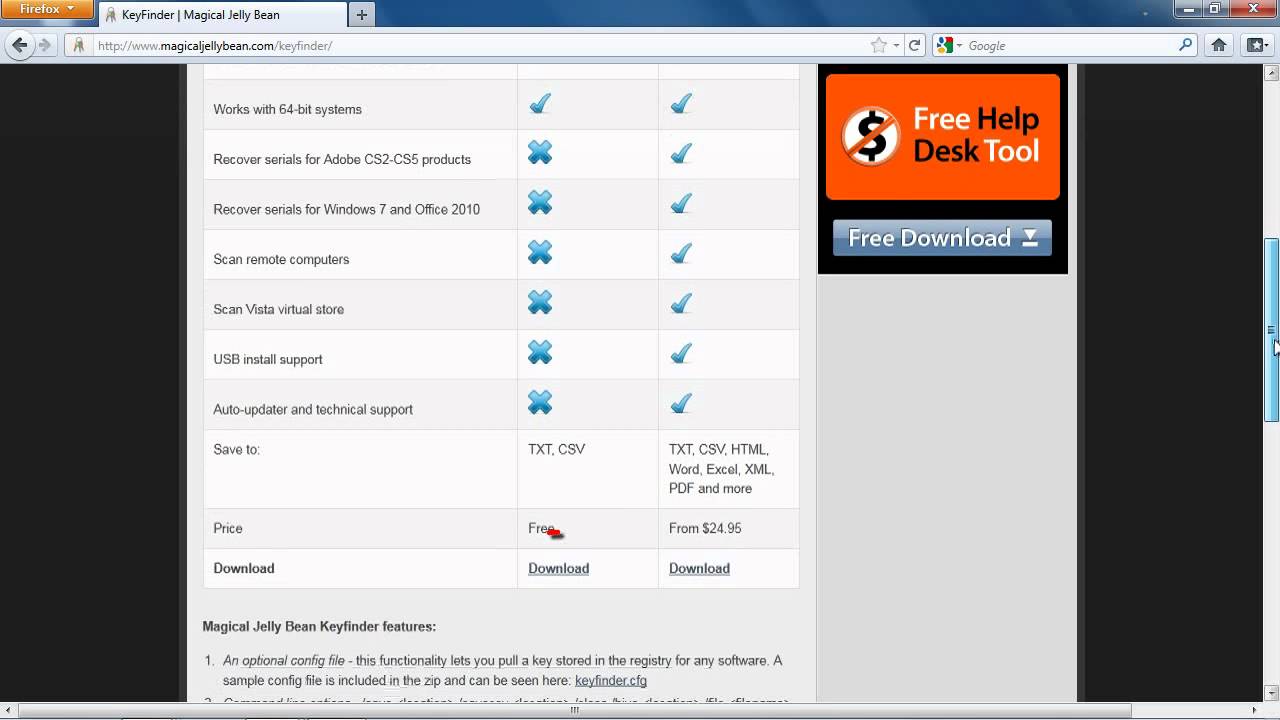Click the check mark for Scan remote computers
The width and height of the screenshot is (1280, 720).
point(681,252)
